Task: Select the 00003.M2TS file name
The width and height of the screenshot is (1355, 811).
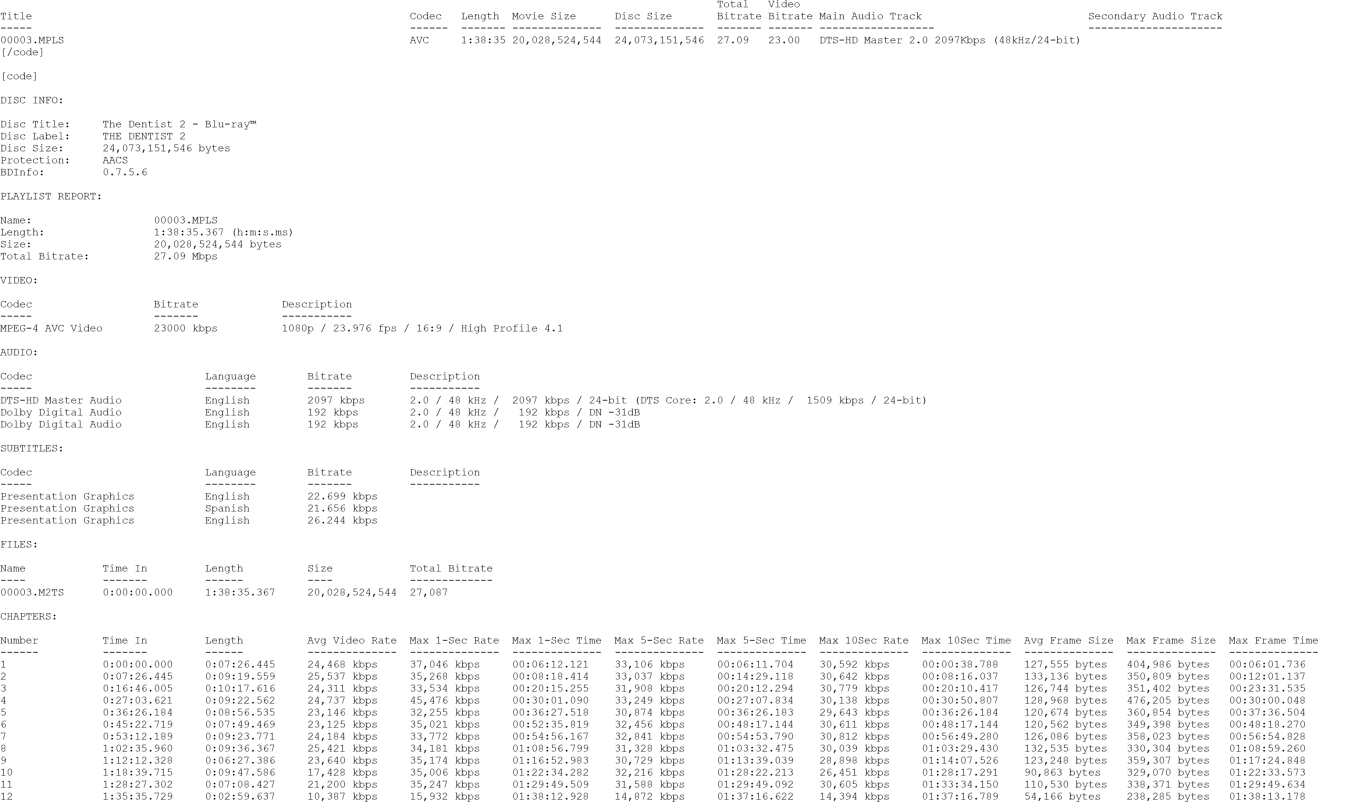Action: 32,593
